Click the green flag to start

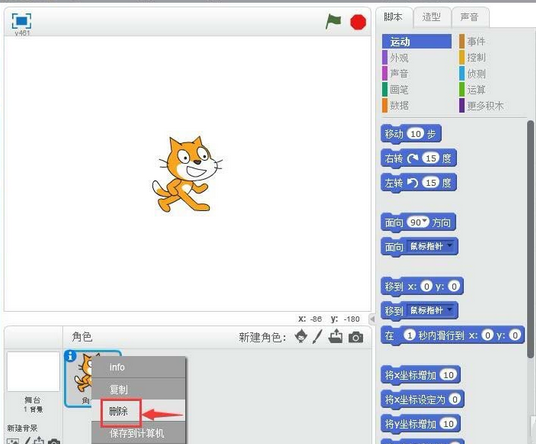click(x=333, y=22)
